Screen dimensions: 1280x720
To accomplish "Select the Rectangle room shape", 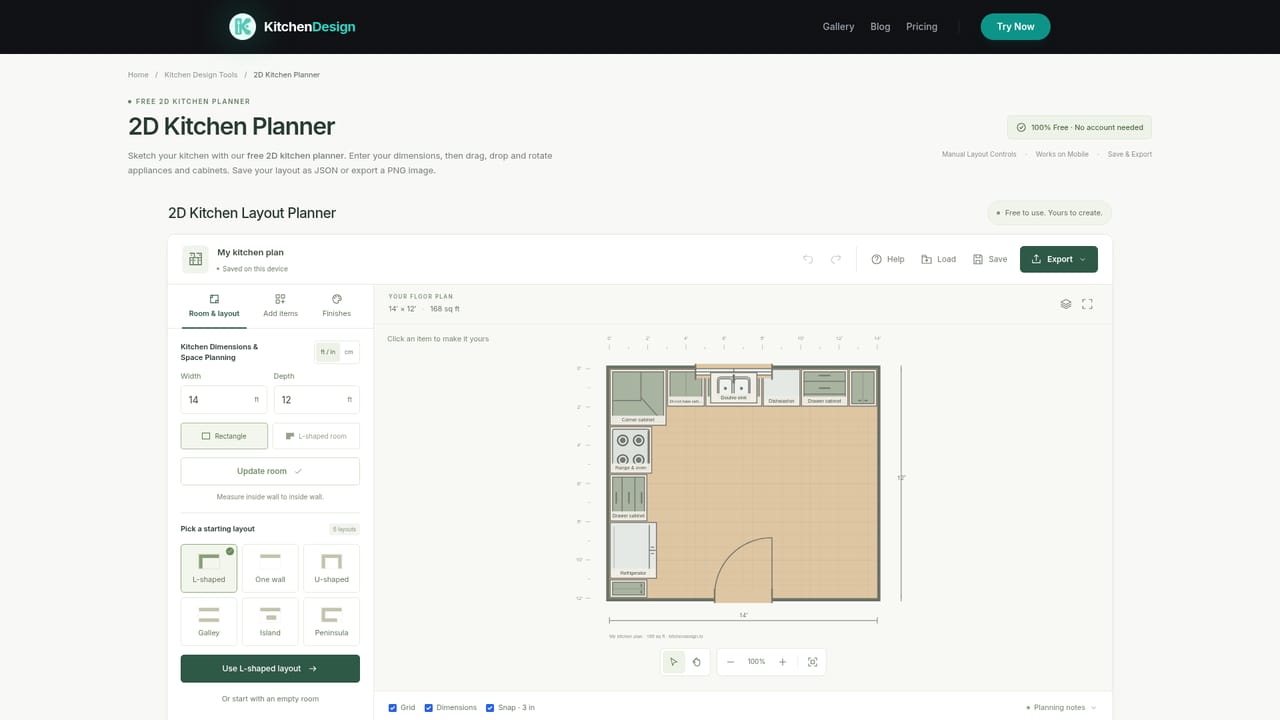I will click(x=224, y=436).
